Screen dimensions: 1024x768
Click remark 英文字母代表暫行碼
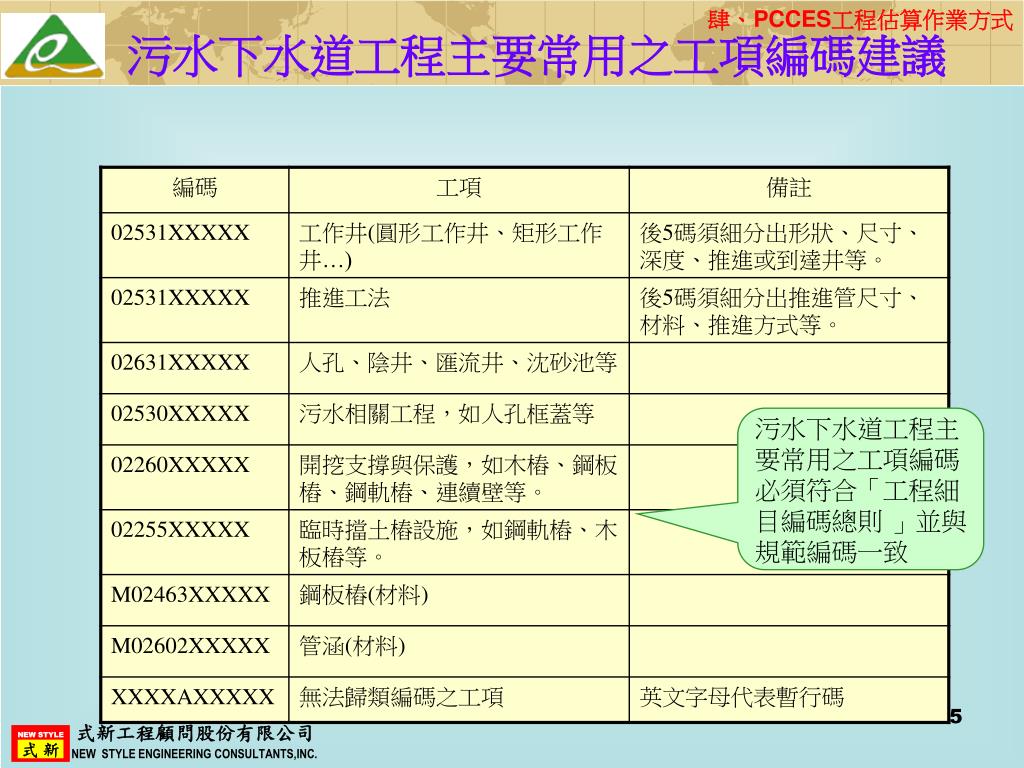click(x=741, y=697)
